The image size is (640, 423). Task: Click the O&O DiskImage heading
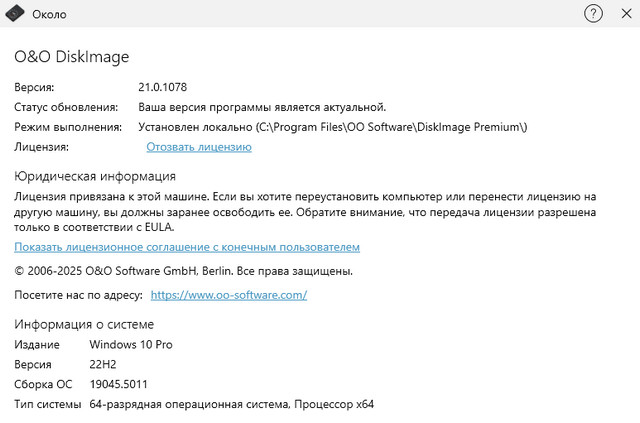click(x=71, y=57)
